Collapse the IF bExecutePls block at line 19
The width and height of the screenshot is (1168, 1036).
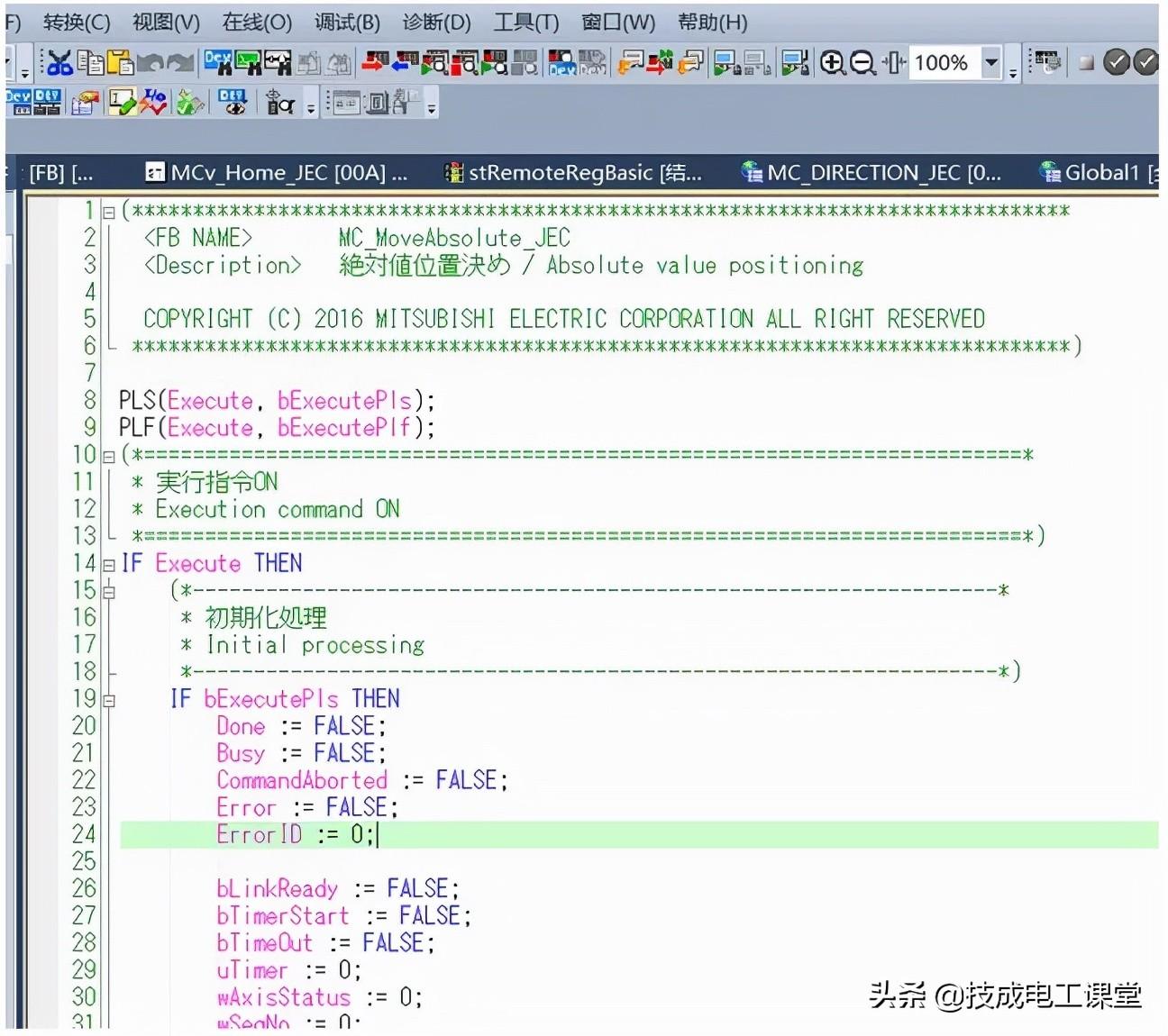(109, 700)
